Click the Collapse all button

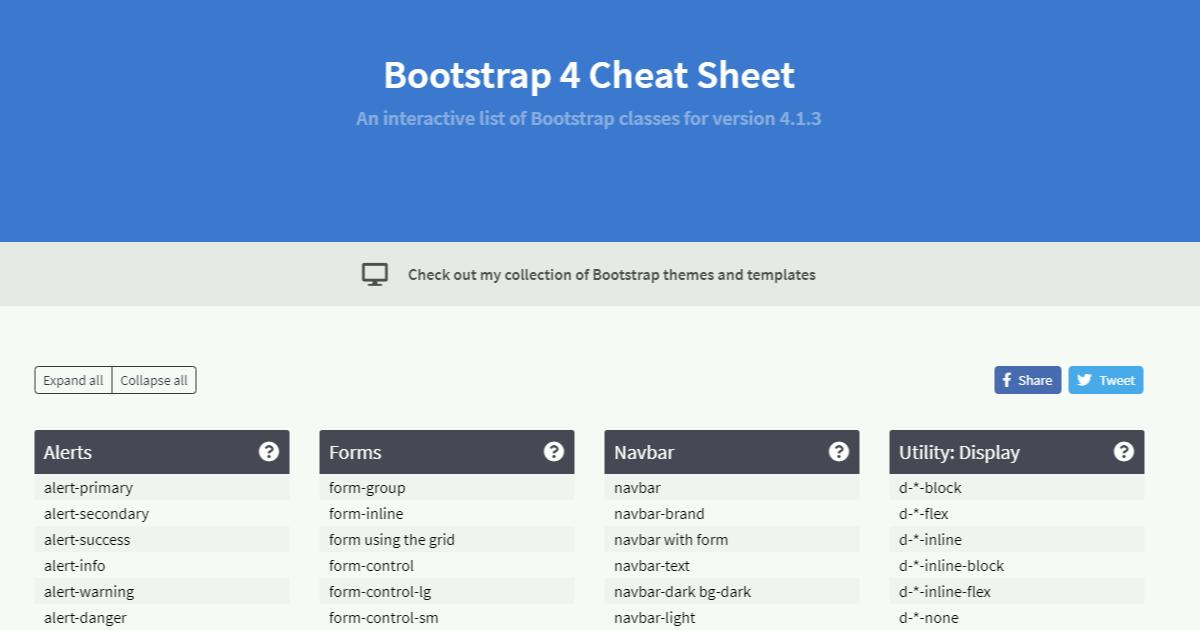pyautogui.click(x=153, y=380)
